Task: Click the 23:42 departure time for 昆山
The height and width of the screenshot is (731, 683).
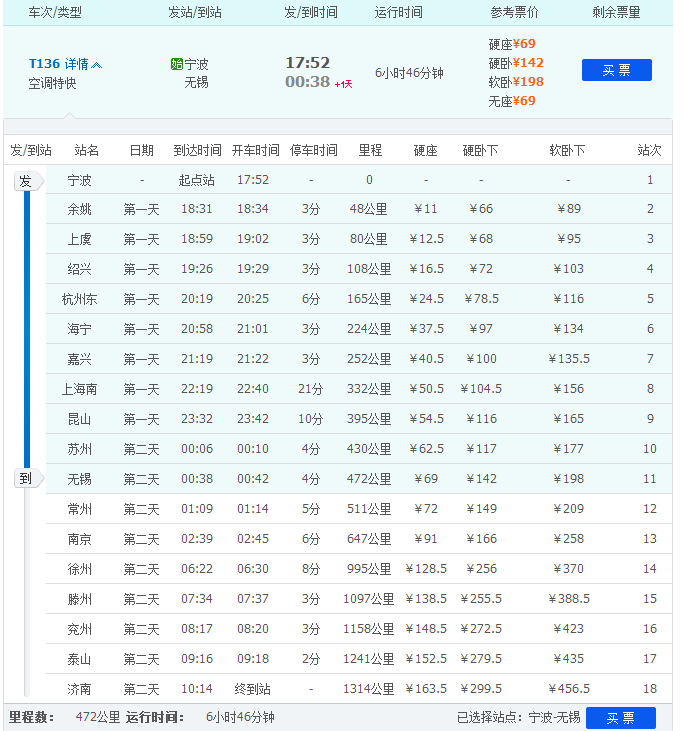Action: (x=253, y=419)
